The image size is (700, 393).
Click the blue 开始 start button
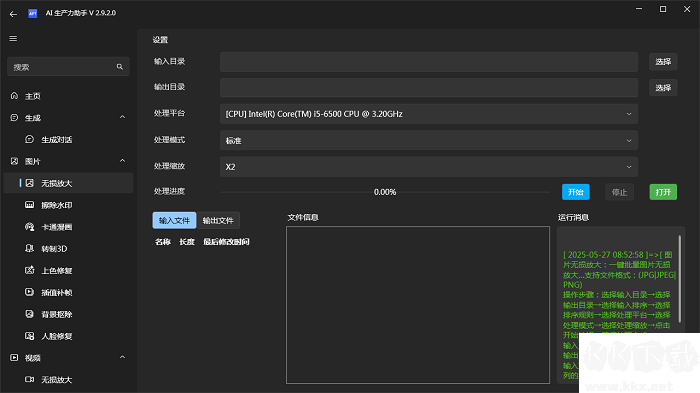(x=575, y=192)
